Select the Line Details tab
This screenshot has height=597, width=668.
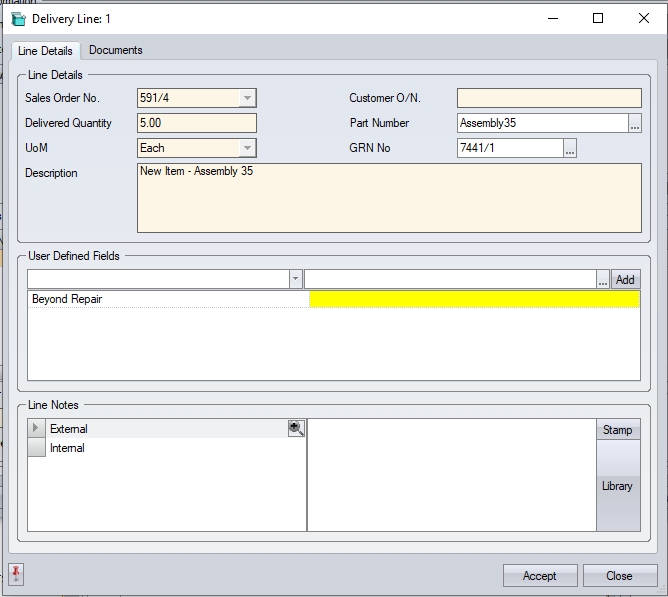(45, 51)
